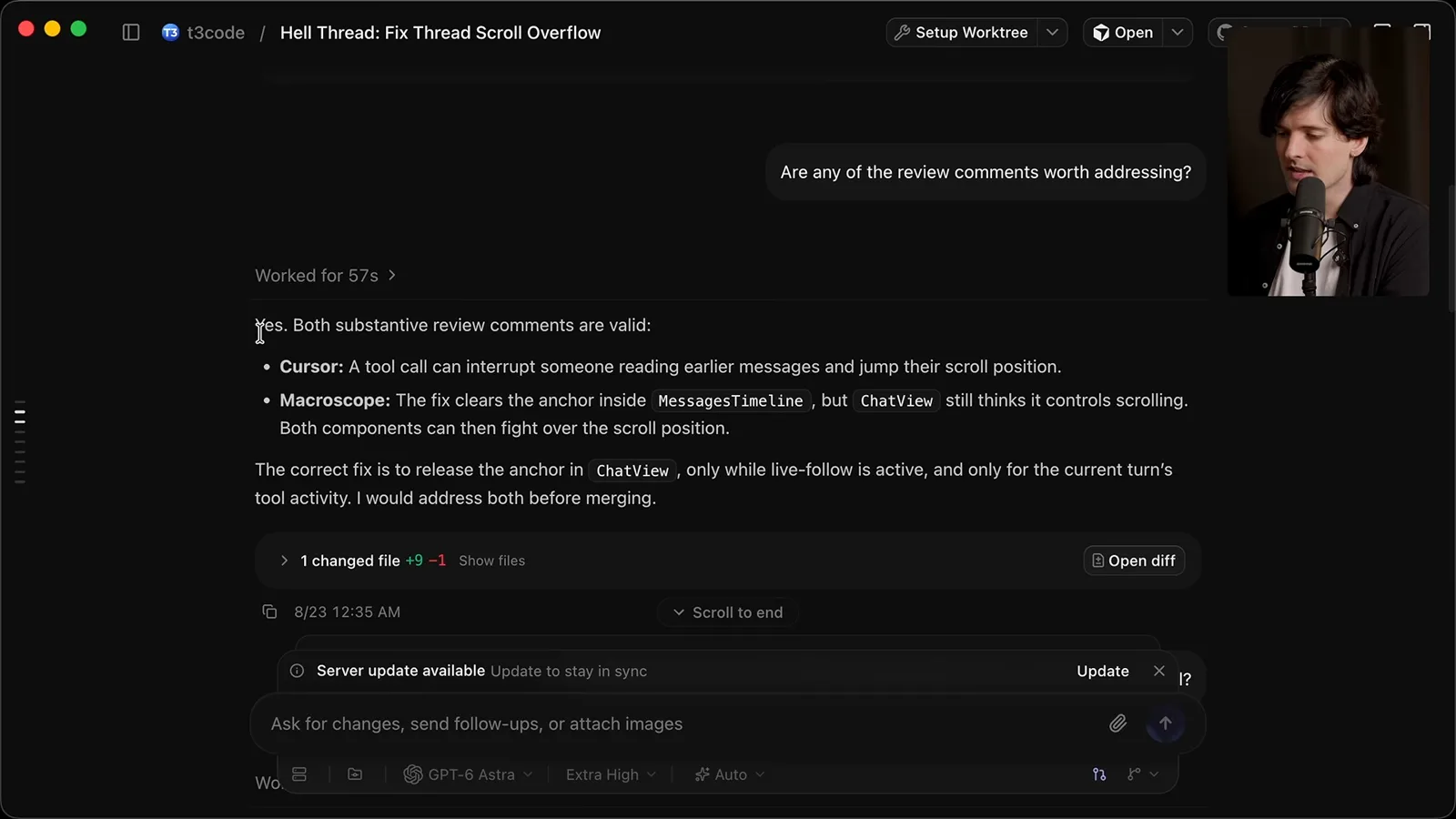The height and width of the screenshot is (819, 1456).
Task: Toggle the sidebar panel icon
Action: [x=131, y=33]
